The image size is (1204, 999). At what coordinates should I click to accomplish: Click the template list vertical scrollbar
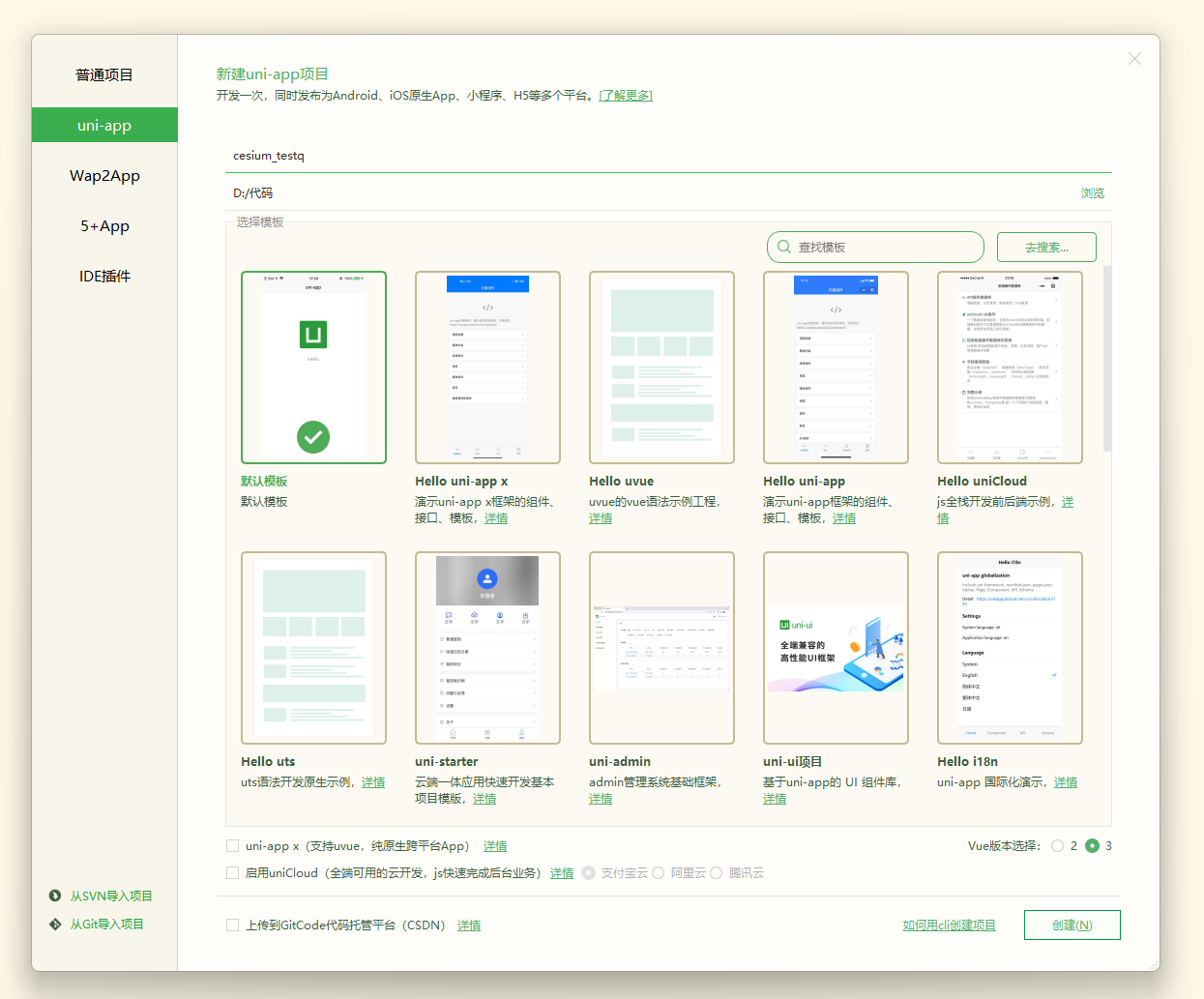point(1107,358)
